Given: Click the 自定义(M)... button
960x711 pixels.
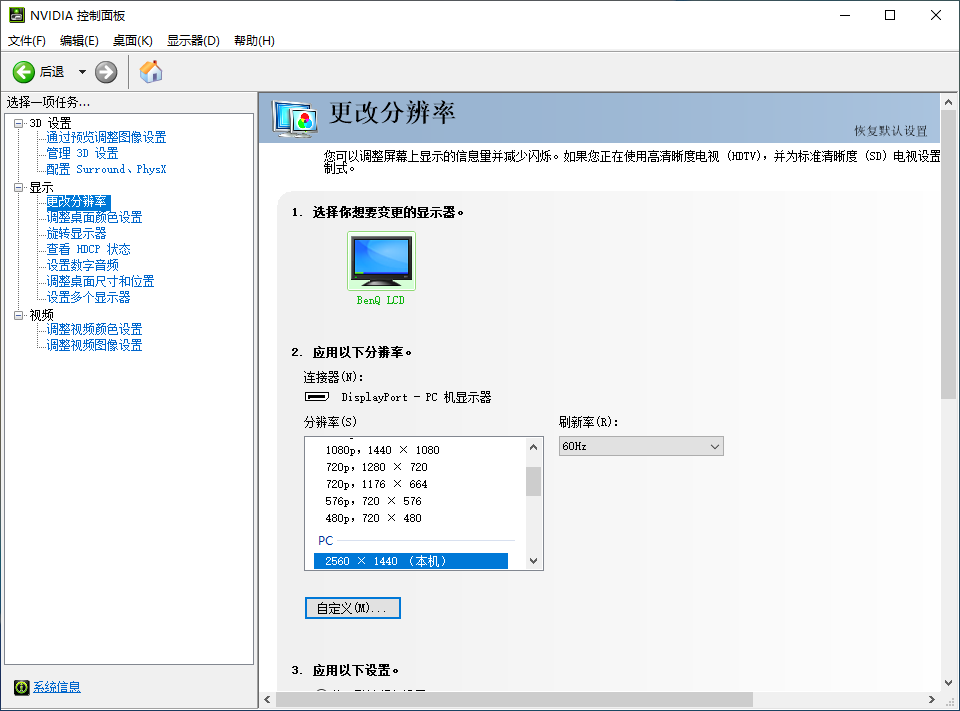Looking at the screenshot, I should (x=353, y=608).
